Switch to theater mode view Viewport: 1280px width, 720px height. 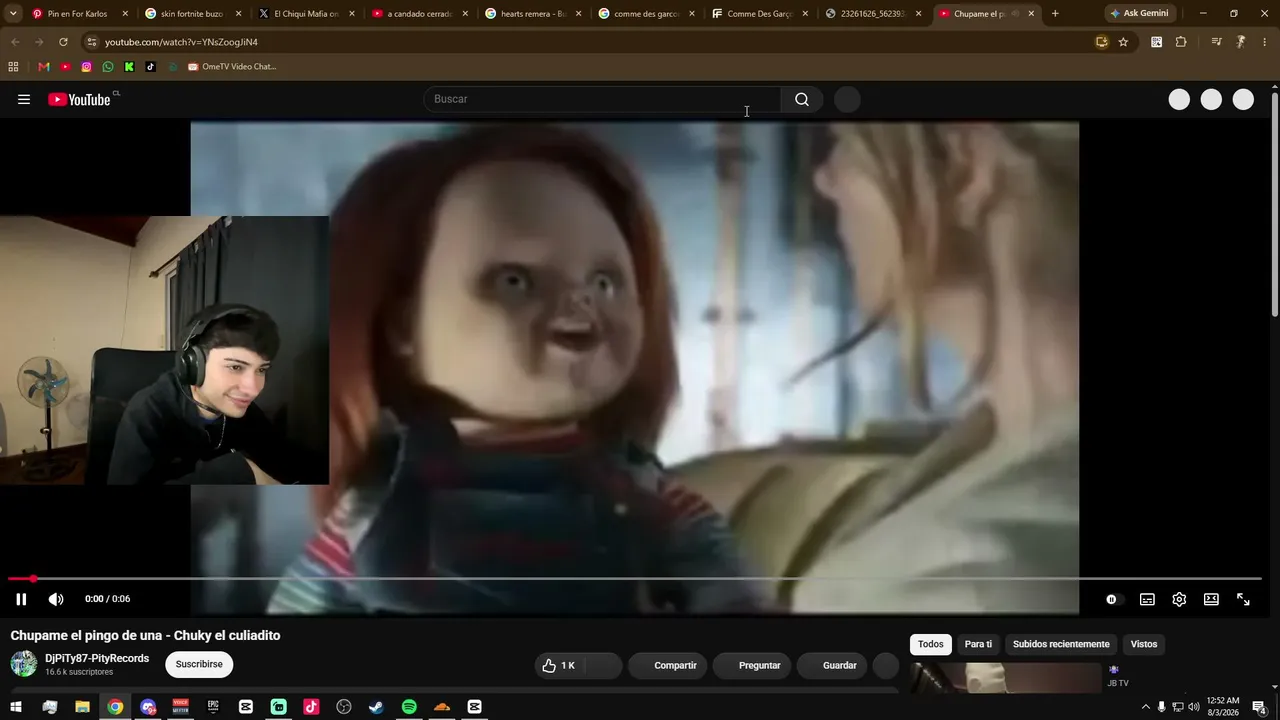coord(1211,599)
